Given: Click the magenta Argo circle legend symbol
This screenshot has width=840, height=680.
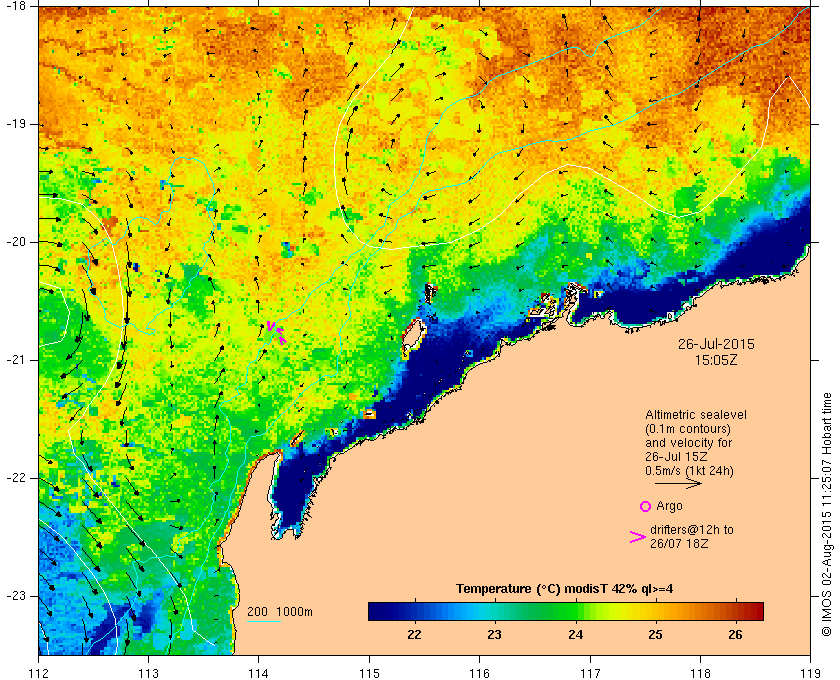Looking at the screenshot, I should point(646,506).
